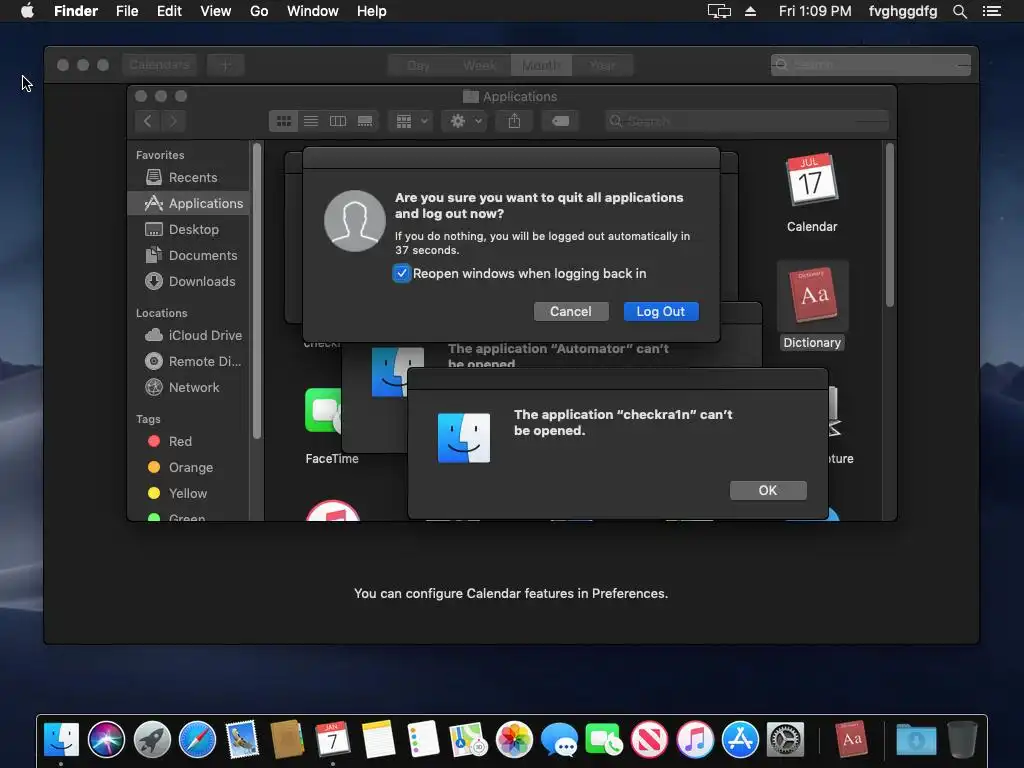Open Notification Center in menu bar
This screenshot has height=768, width=1024.
992,11
